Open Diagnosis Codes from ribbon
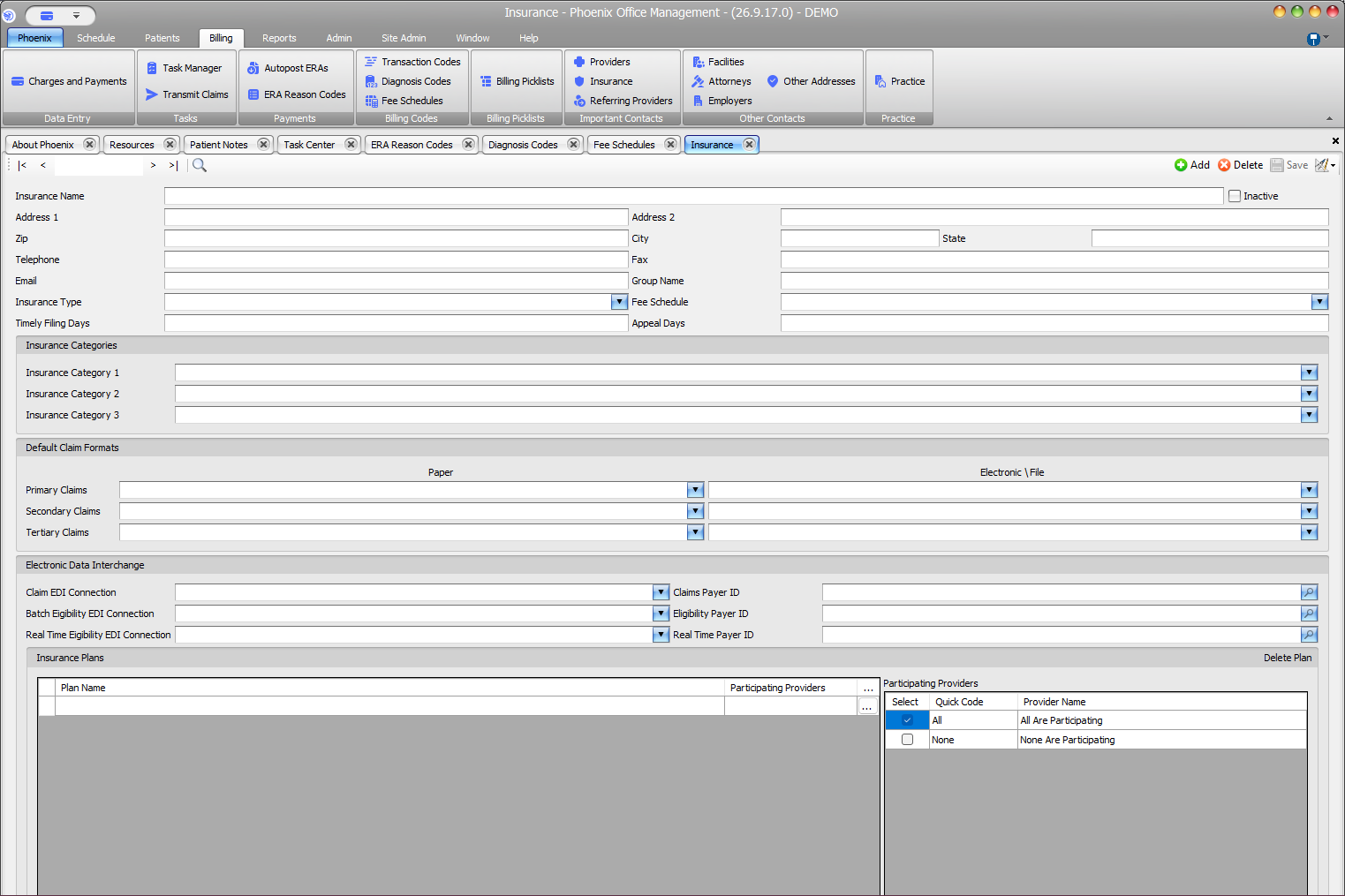The height and width of the screenshot is (896, 1345). pyautogui.click(x=407, y=81)
